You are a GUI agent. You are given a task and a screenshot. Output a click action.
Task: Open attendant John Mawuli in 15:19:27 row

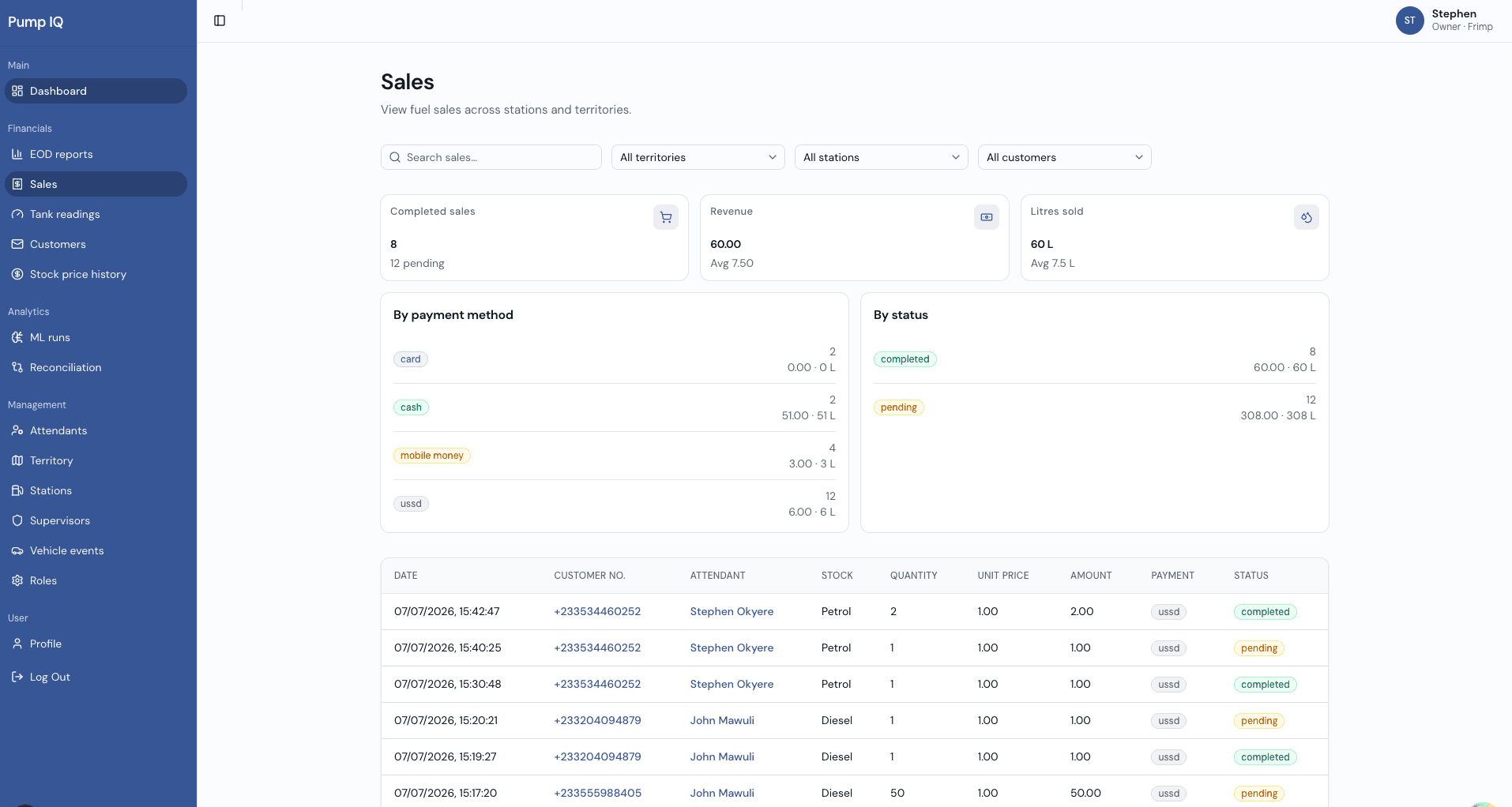[722, 756]
